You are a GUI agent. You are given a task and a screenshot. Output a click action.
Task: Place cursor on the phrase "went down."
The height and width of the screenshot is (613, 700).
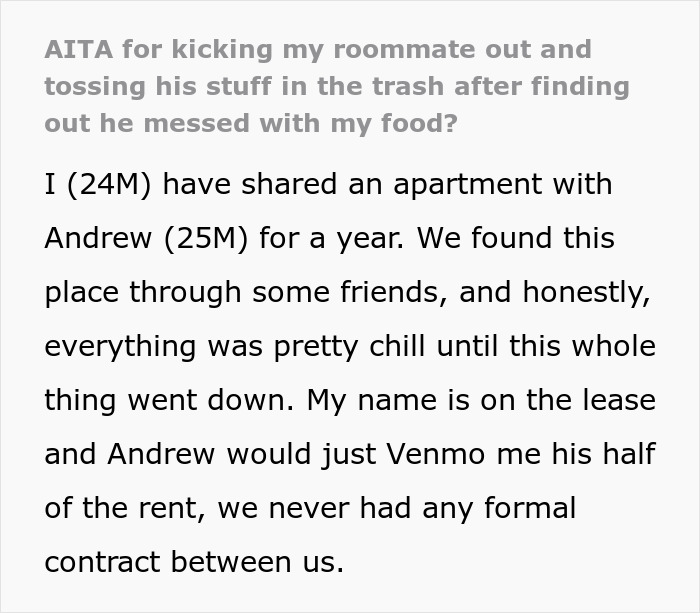point(212,400)
